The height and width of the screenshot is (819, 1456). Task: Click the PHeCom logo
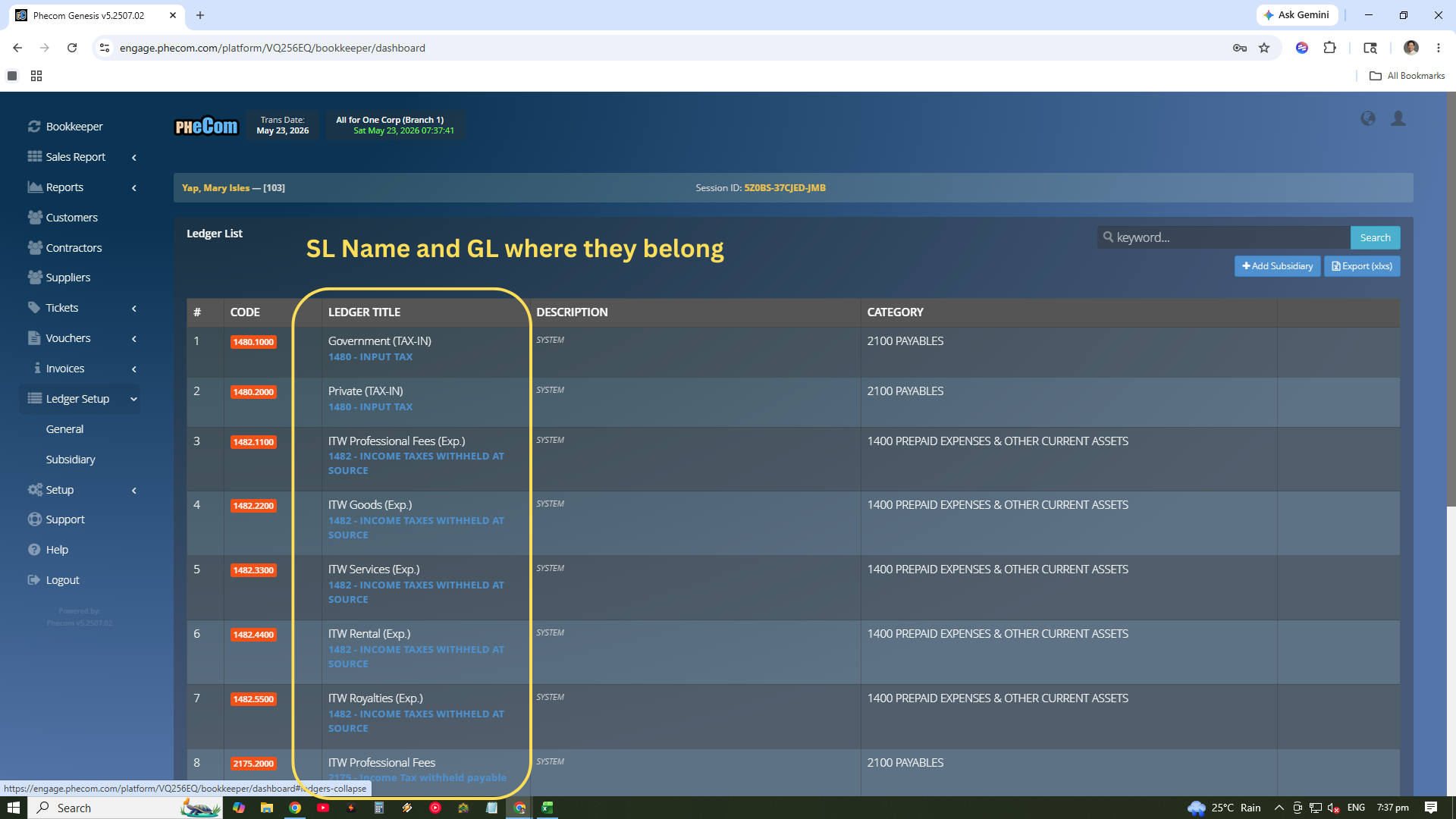point(206,127)
